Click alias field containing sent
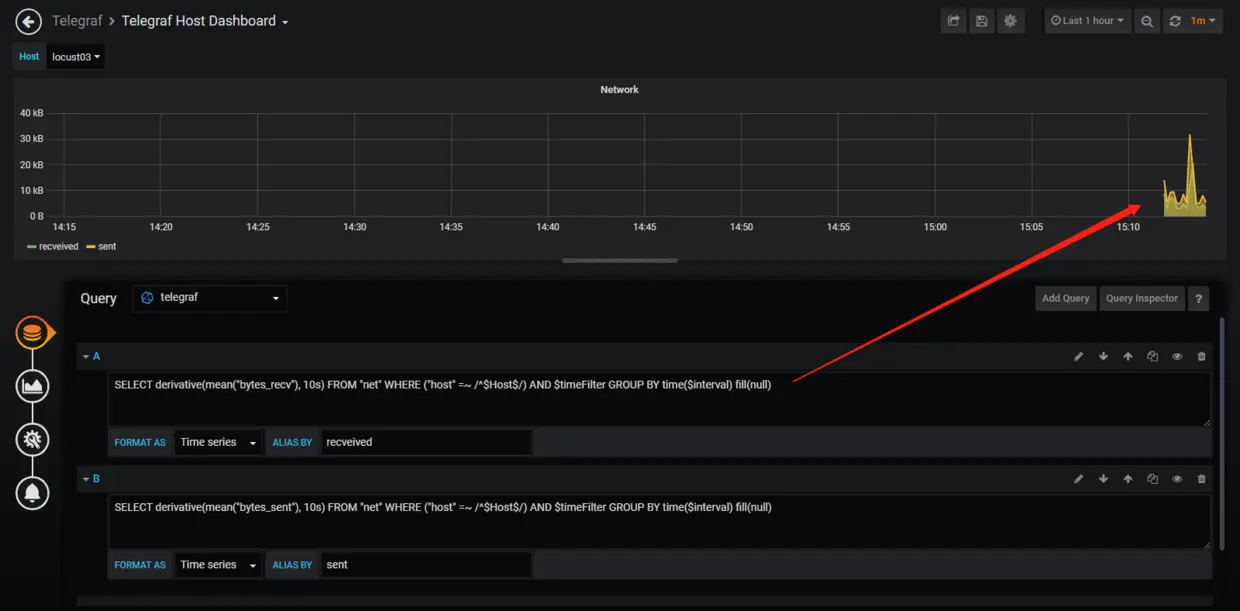 click(426, 565)
